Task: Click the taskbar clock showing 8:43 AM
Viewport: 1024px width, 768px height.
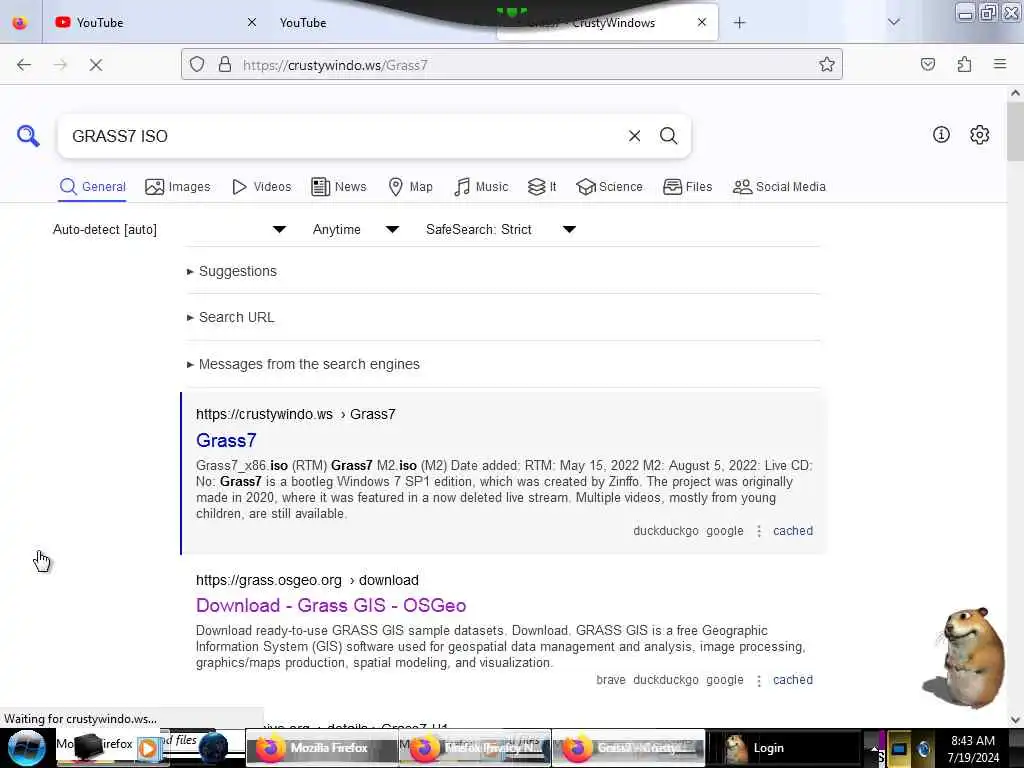Action: 973,748
